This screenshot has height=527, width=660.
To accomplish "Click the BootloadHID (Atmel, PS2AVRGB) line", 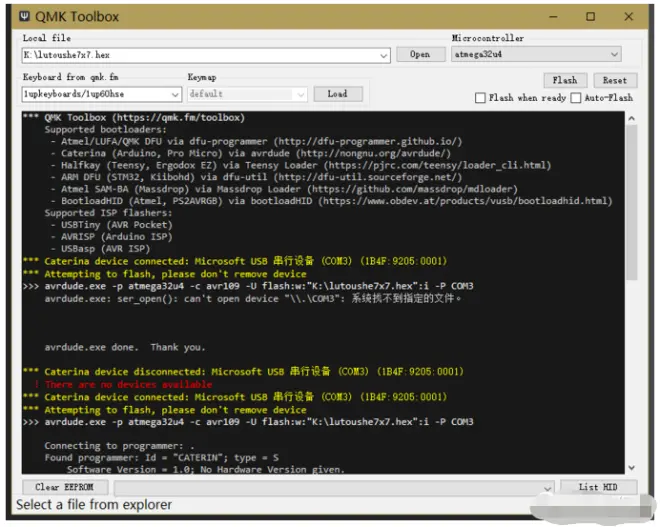I will coord(332,201).
